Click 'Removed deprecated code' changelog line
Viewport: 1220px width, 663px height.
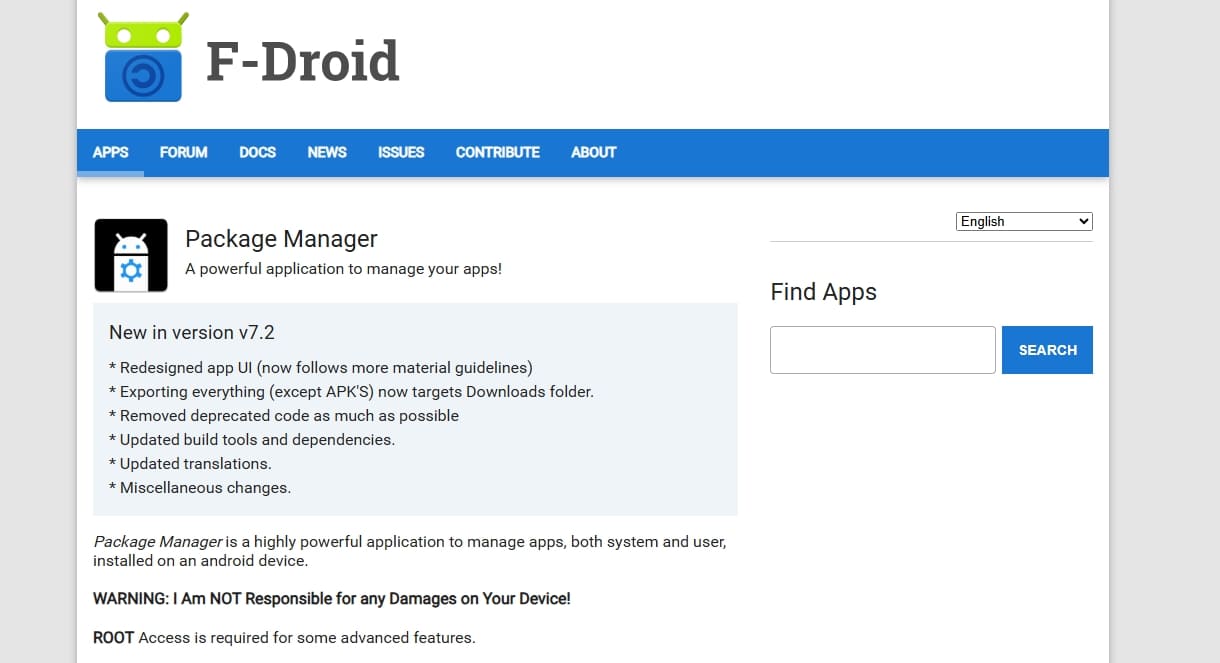284,416
